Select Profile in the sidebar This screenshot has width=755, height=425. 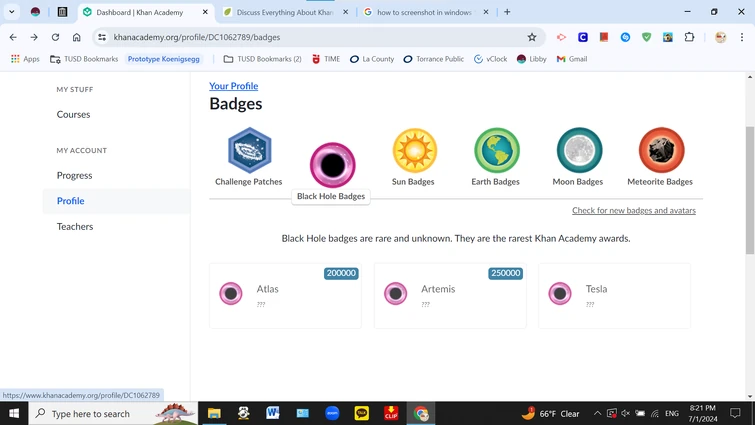[x=70, y=201]
